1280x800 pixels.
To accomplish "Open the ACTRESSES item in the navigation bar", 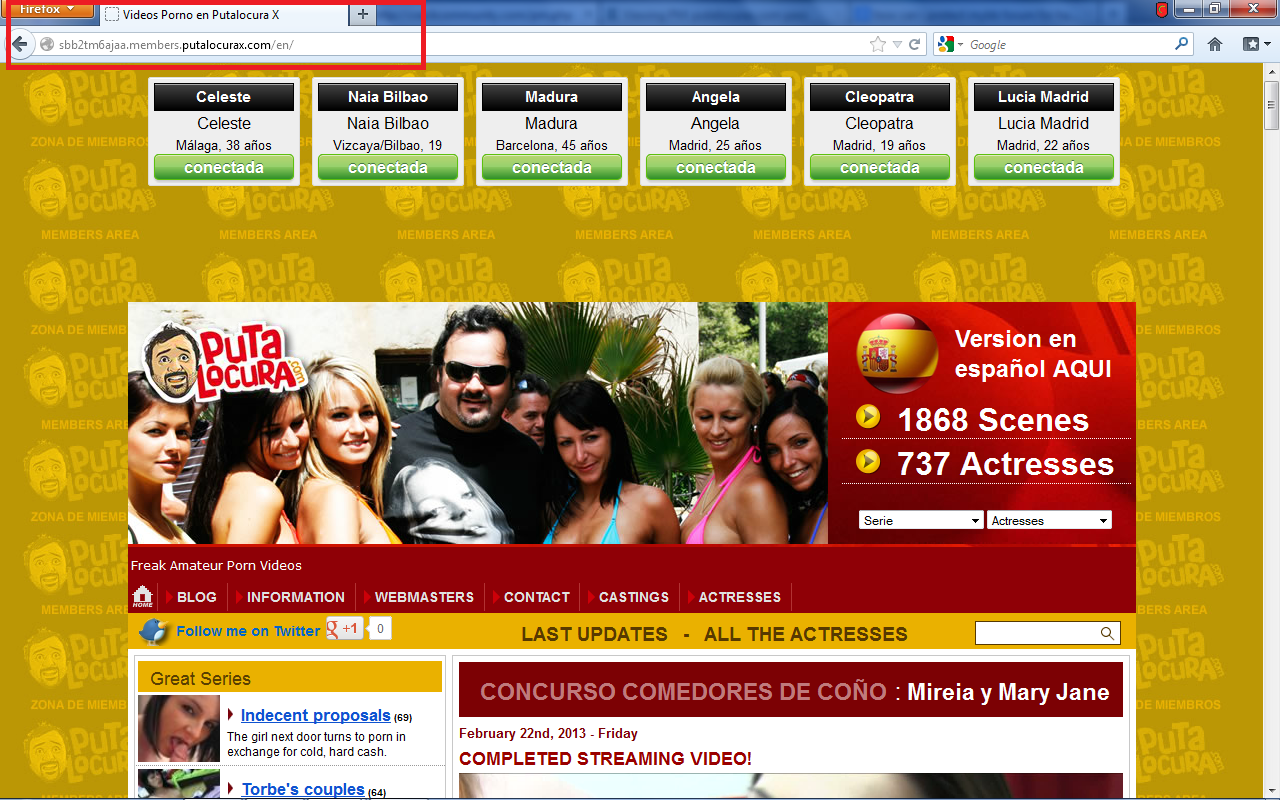I will click(x=740, y=597).
